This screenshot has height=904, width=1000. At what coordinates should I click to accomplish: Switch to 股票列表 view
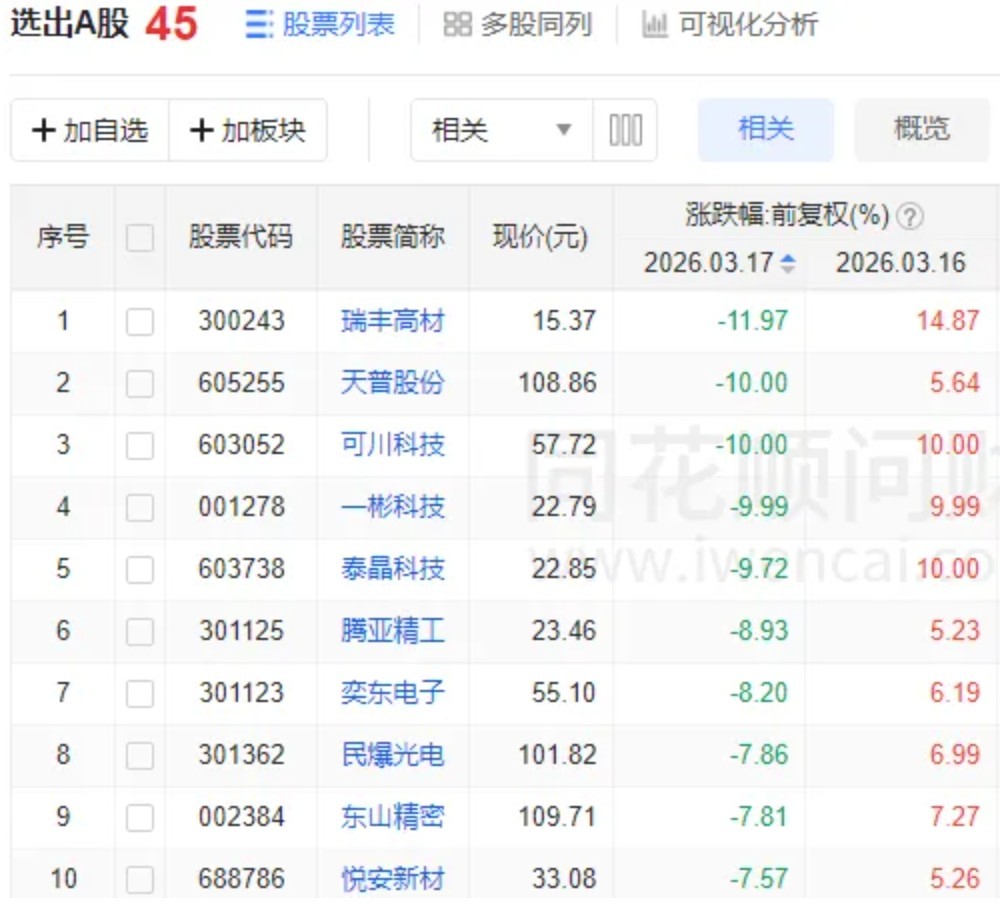pos(320,25)
